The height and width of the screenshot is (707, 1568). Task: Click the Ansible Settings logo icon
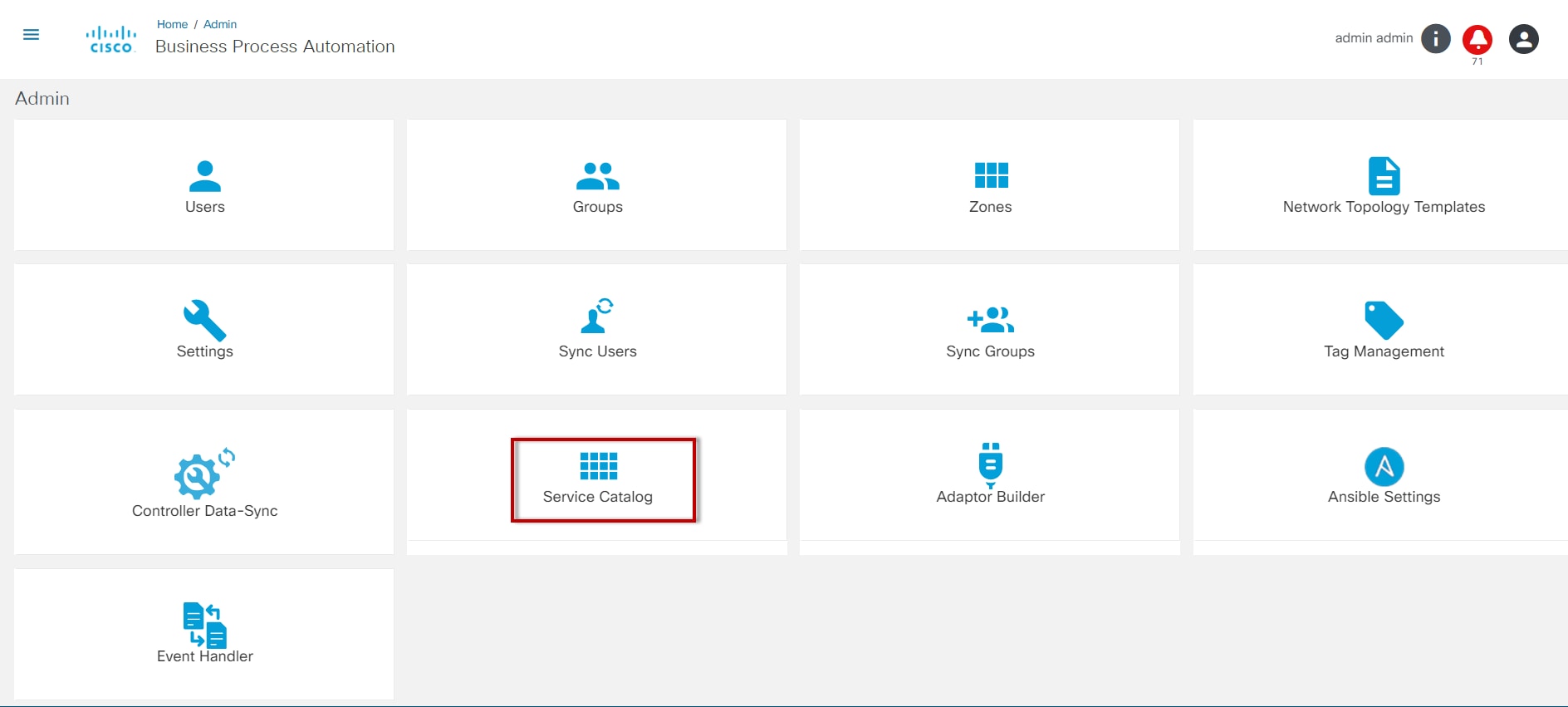pos(1384,467)
